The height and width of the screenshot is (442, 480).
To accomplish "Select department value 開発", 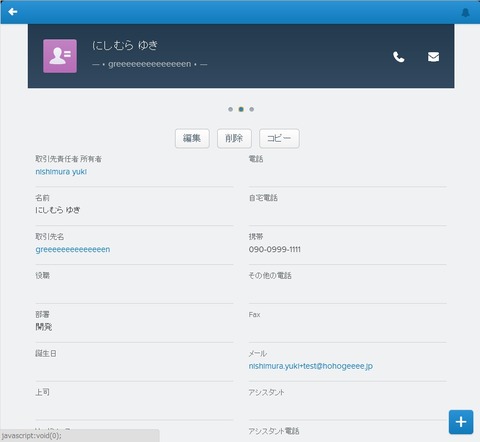I will [x=44, y=327].
